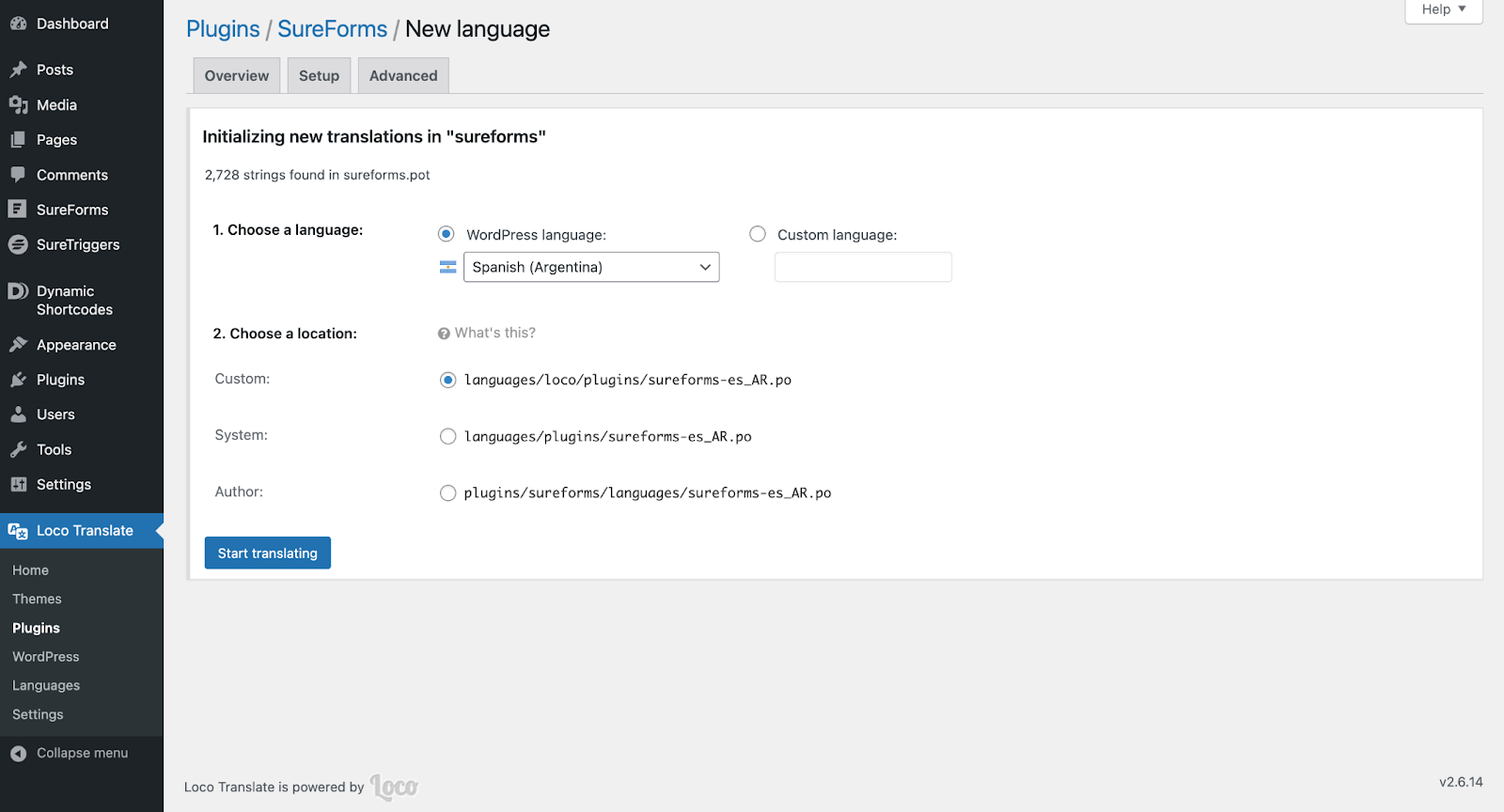Open the SureTriggers menu item
This screenshot has width=1504, height=812.
(82, 244)
